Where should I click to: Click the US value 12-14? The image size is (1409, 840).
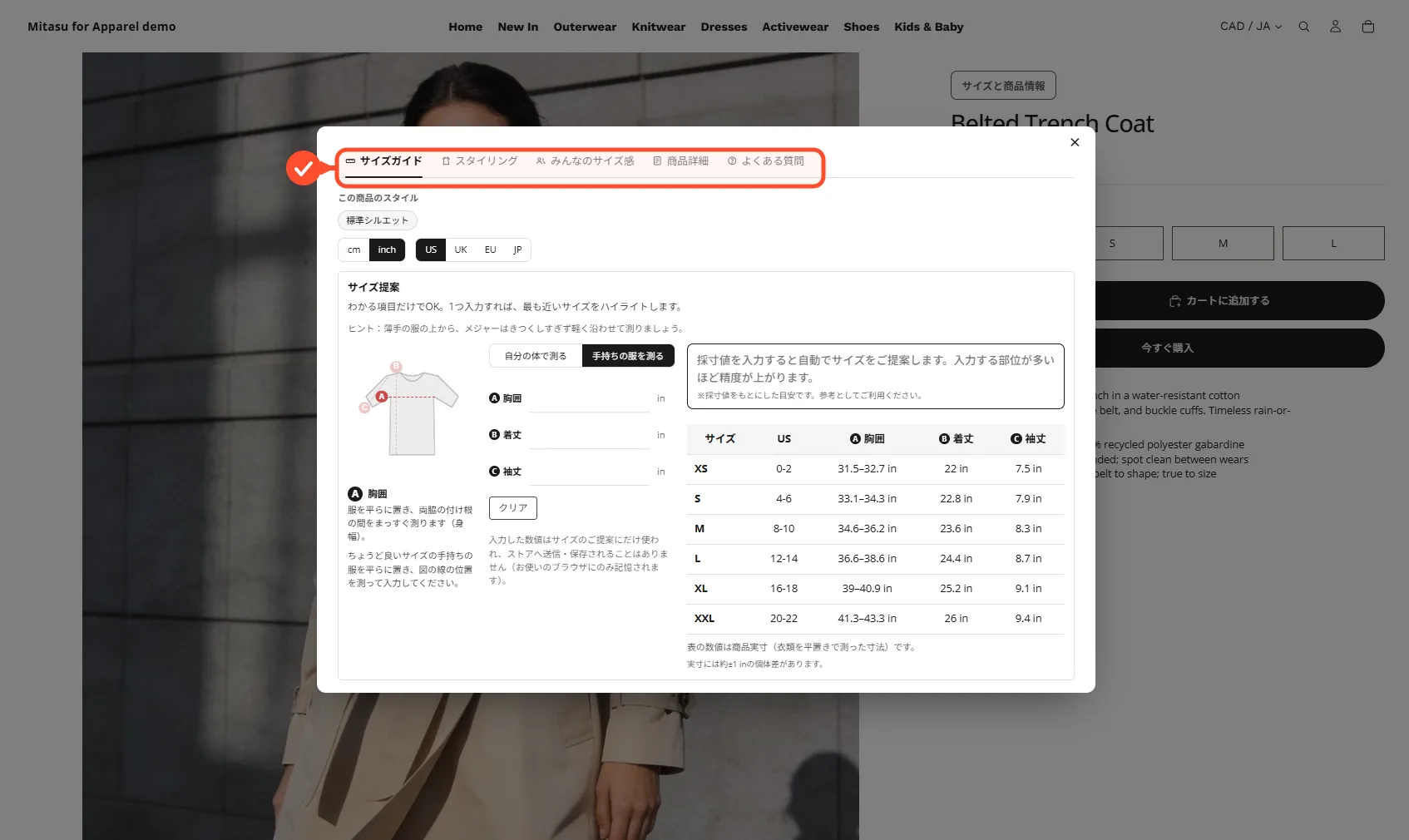click(x=784, y=559)
